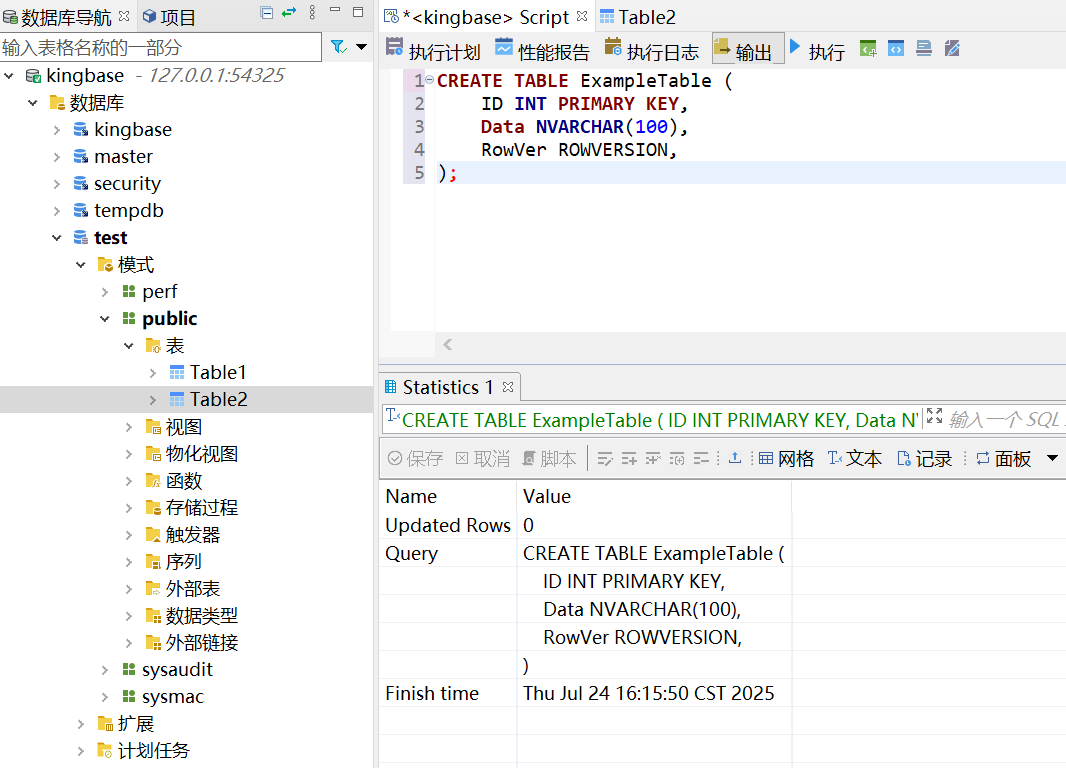The width and height of the screenshot is (1066, 768).
Task: Click the table name filter input field
Action: tap(160, 47)
